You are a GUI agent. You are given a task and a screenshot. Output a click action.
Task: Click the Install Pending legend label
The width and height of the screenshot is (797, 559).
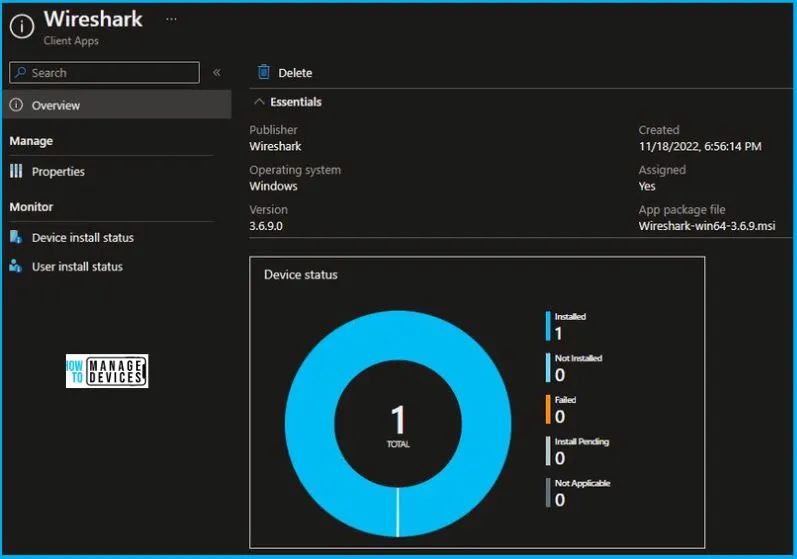point(582,442)
